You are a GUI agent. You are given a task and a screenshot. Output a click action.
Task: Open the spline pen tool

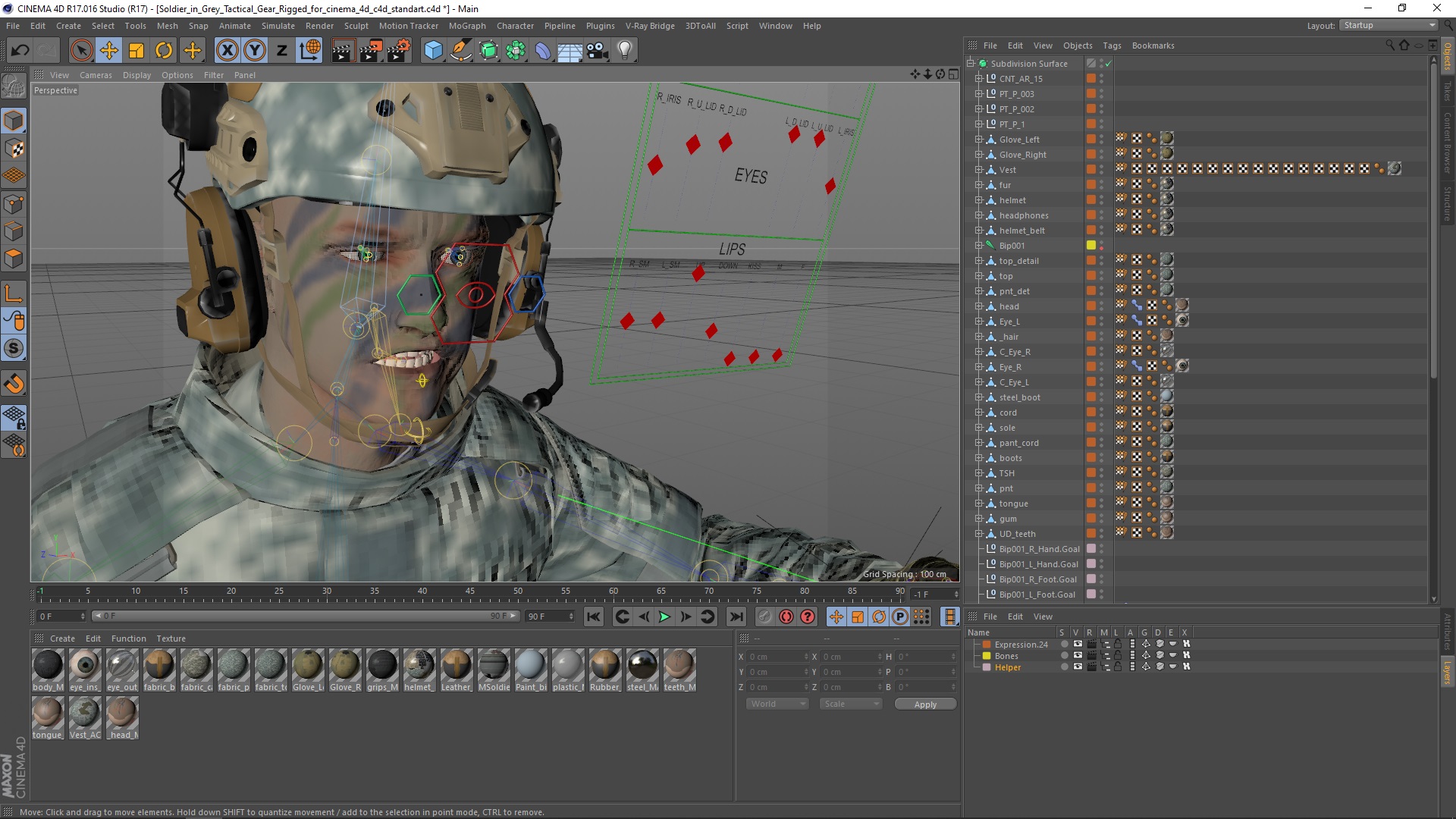[460, 51]
